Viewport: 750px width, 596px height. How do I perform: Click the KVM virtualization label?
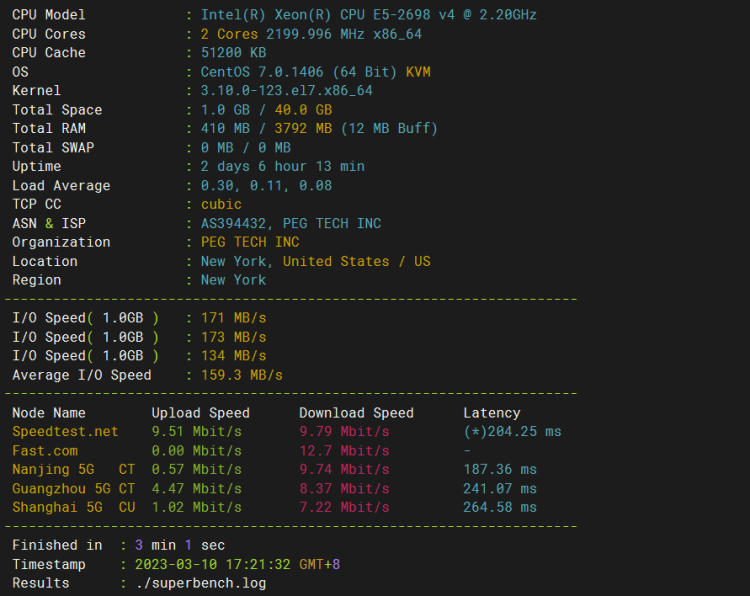[x=418, y=72]
